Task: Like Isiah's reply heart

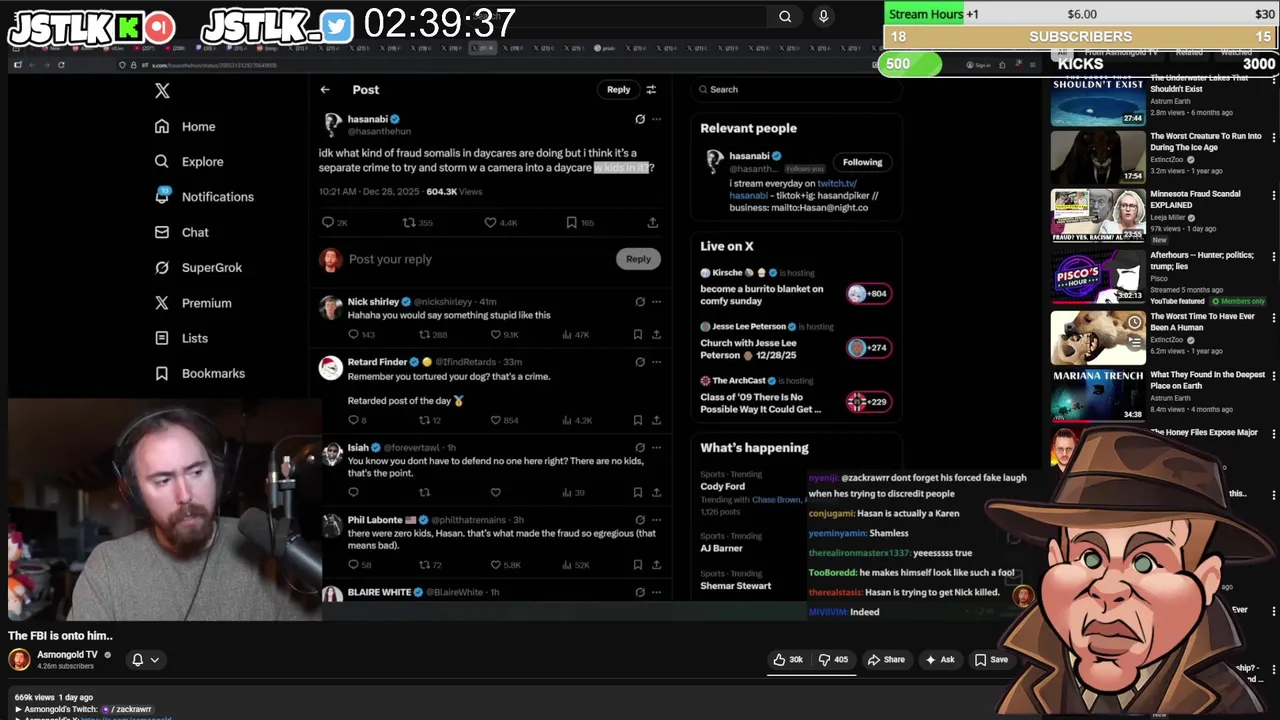Action: tap(496, 492)
